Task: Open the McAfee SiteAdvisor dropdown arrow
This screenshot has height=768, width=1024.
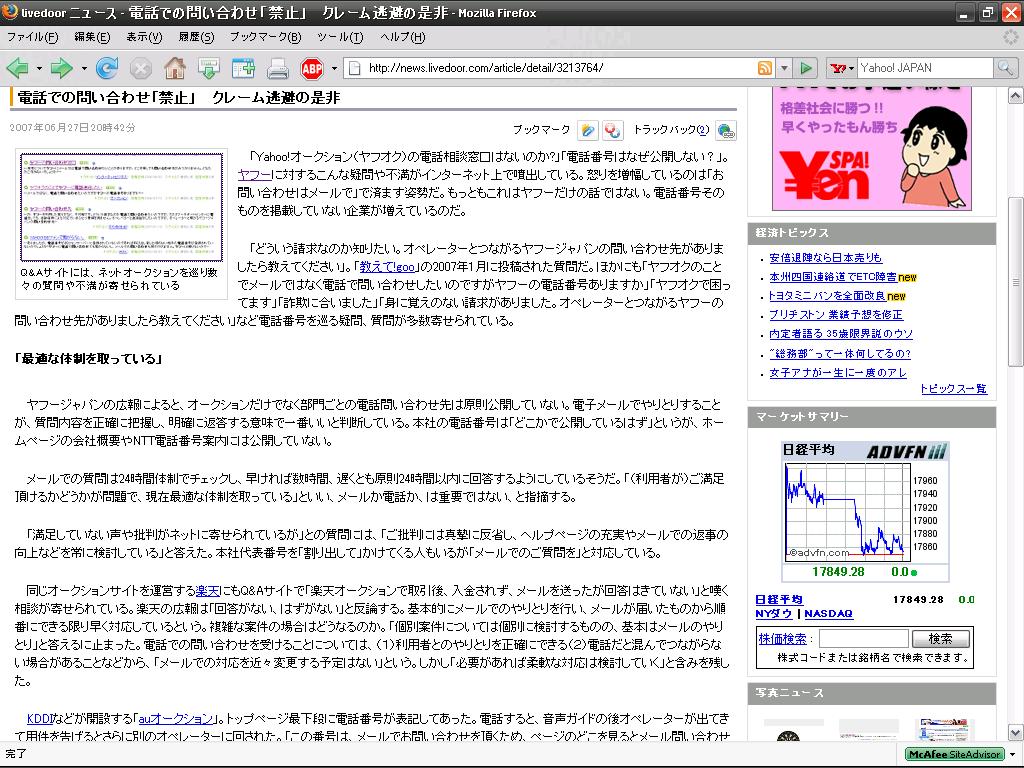Action: tap(1012, 754)
